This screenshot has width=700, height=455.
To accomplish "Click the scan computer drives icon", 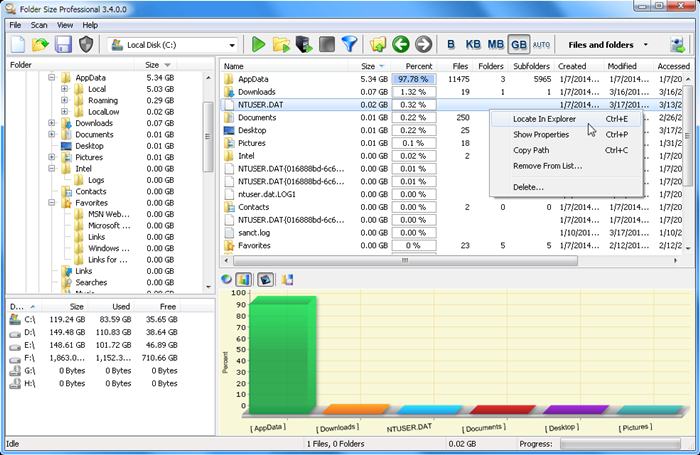I will click(304, 45).
